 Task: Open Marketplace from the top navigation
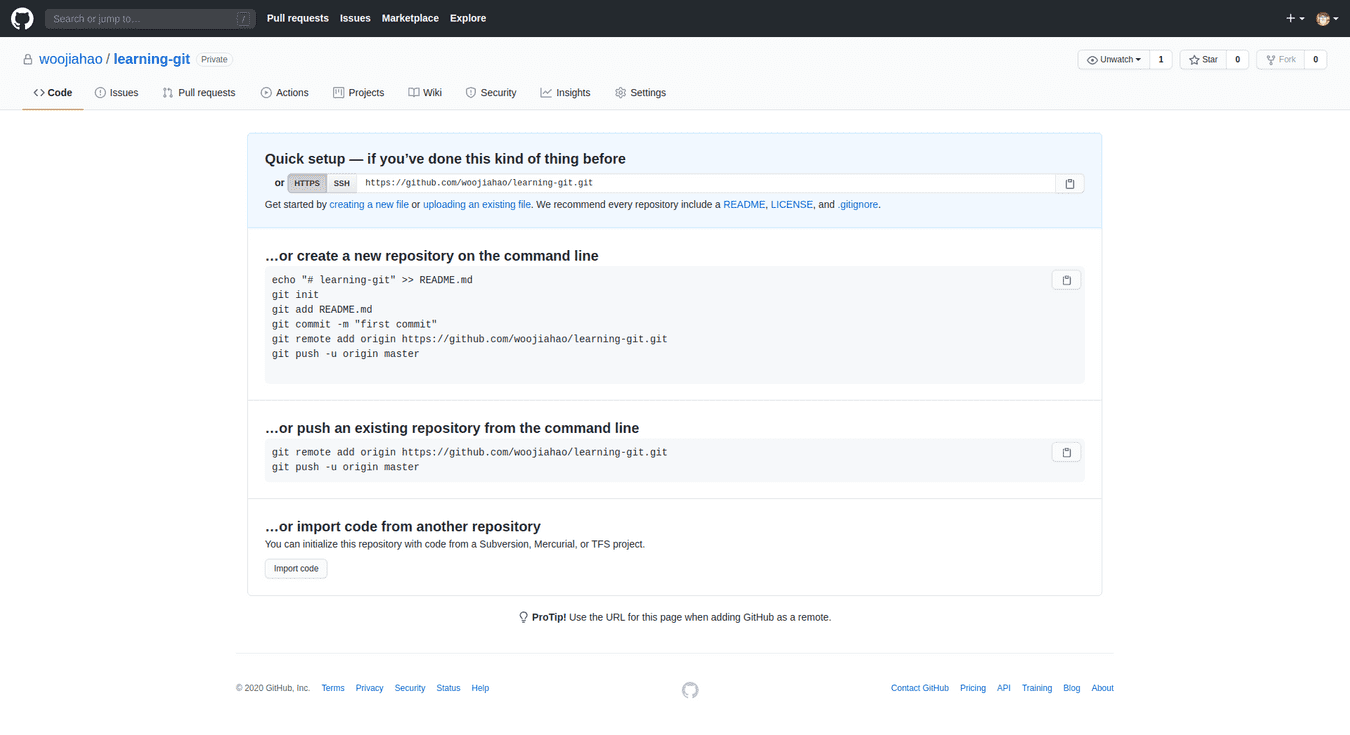pos(410,18)
